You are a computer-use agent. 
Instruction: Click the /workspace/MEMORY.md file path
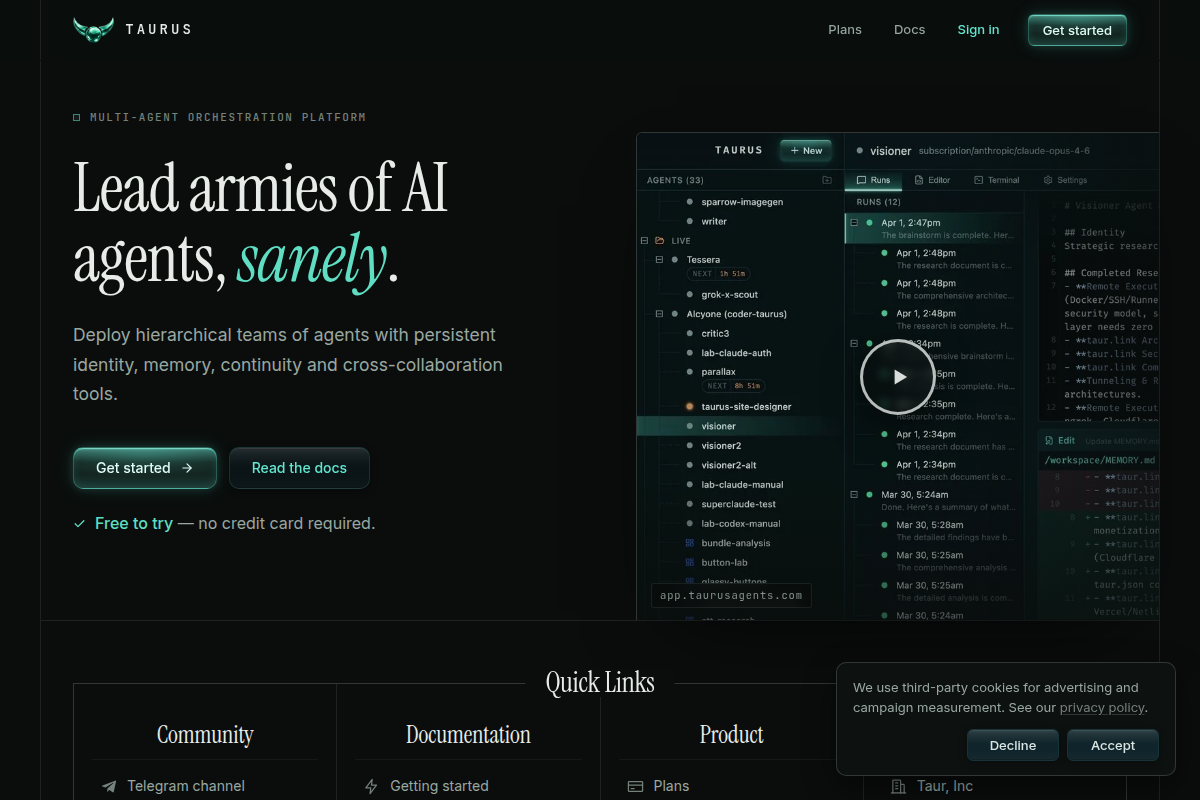pyautogui.click(x=1099, y=460)
